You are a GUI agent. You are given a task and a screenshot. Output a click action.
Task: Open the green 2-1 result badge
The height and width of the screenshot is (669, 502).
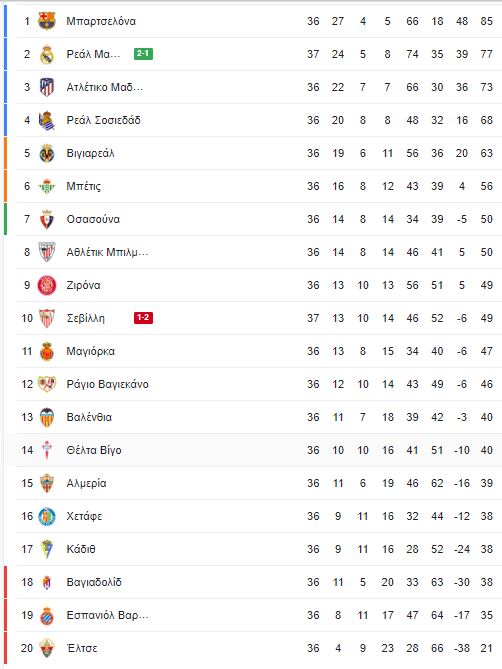(143, 54)
